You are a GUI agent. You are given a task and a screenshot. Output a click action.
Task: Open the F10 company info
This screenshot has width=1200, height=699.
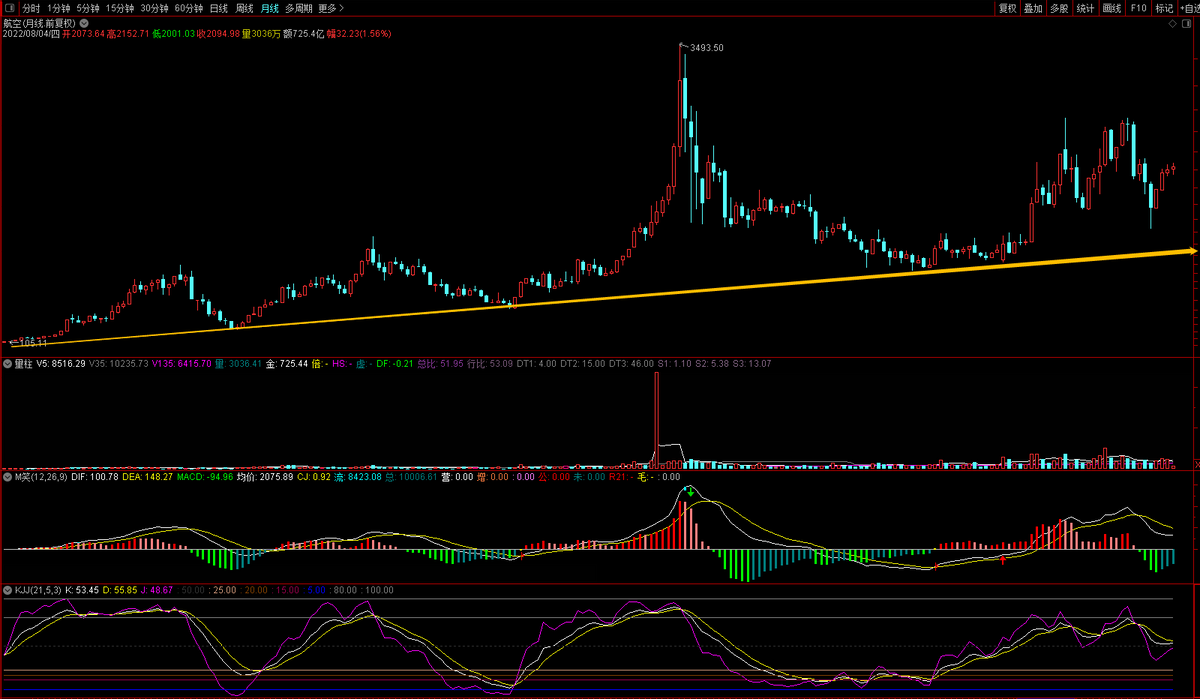click(x=1138, y=8)
